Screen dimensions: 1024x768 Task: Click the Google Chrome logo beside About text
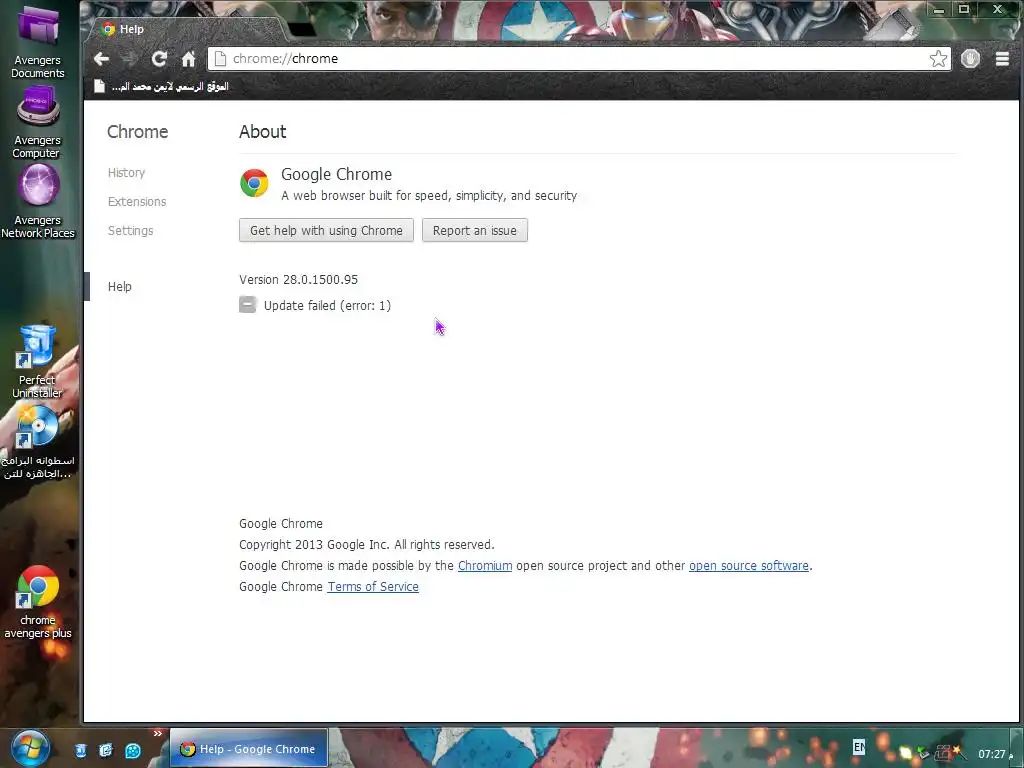pos(254,183)
